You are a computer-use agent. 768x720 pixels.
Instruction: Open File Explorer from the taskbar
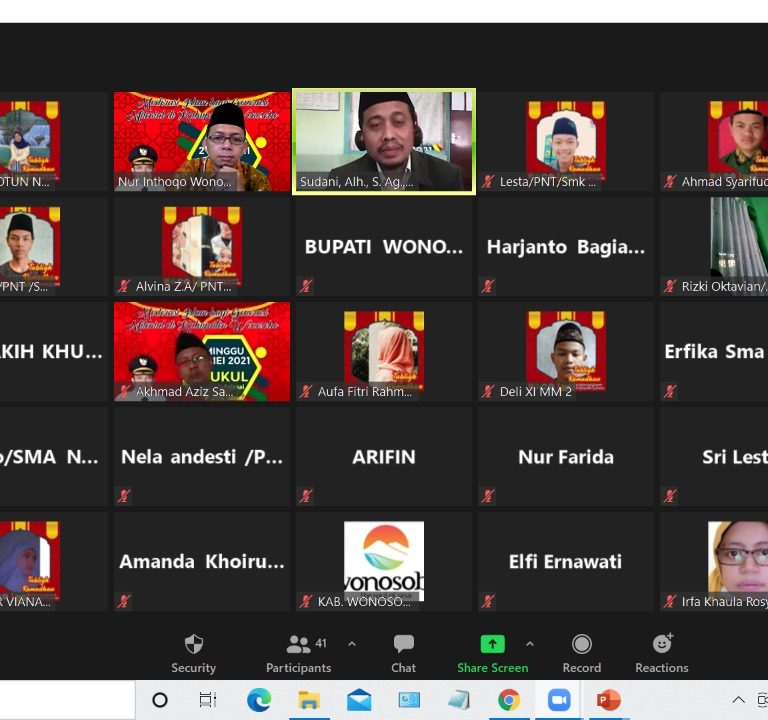coord(309,700)
